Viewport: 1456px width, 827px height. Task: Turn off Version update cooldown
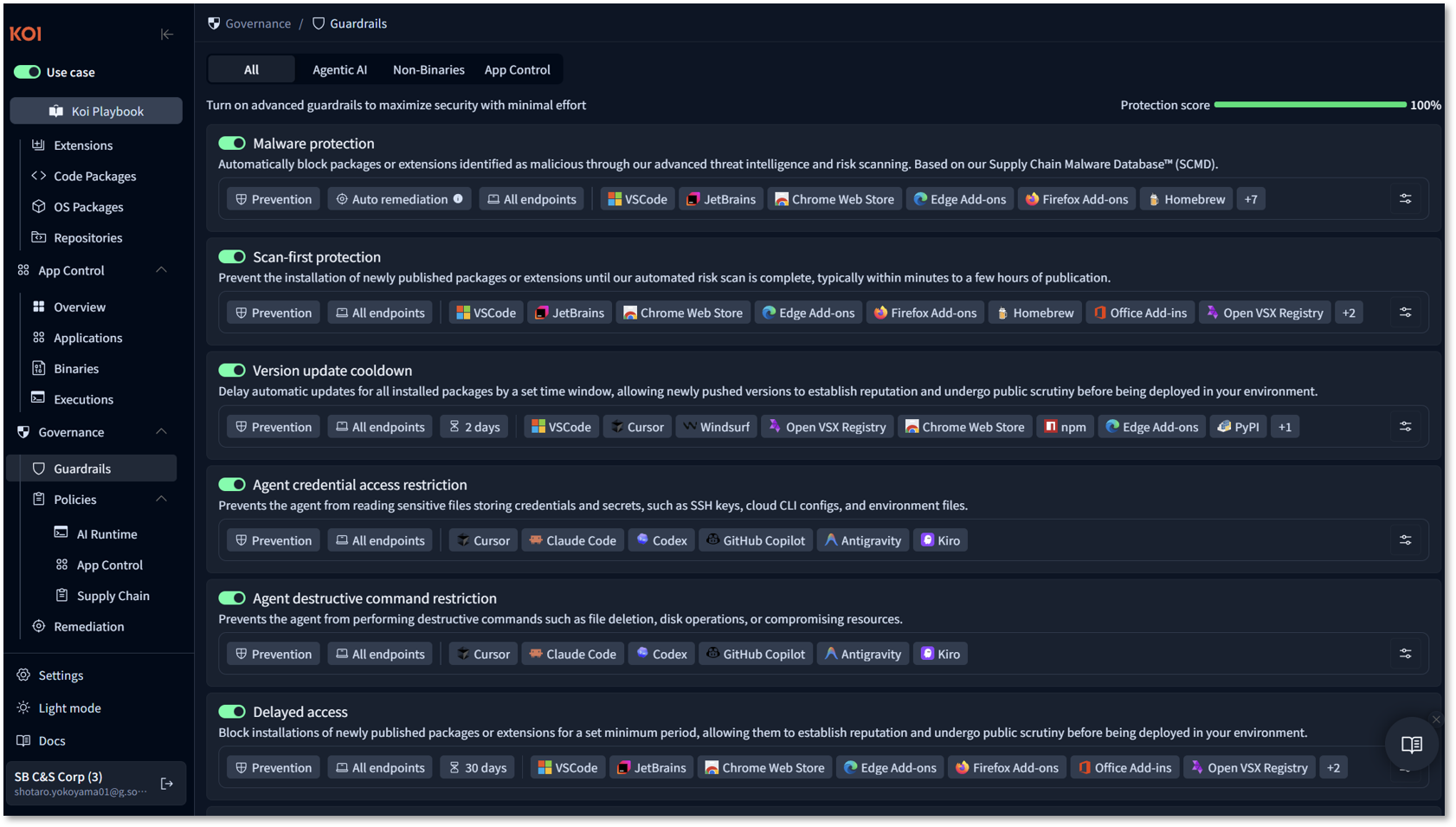tap(232, 371)
